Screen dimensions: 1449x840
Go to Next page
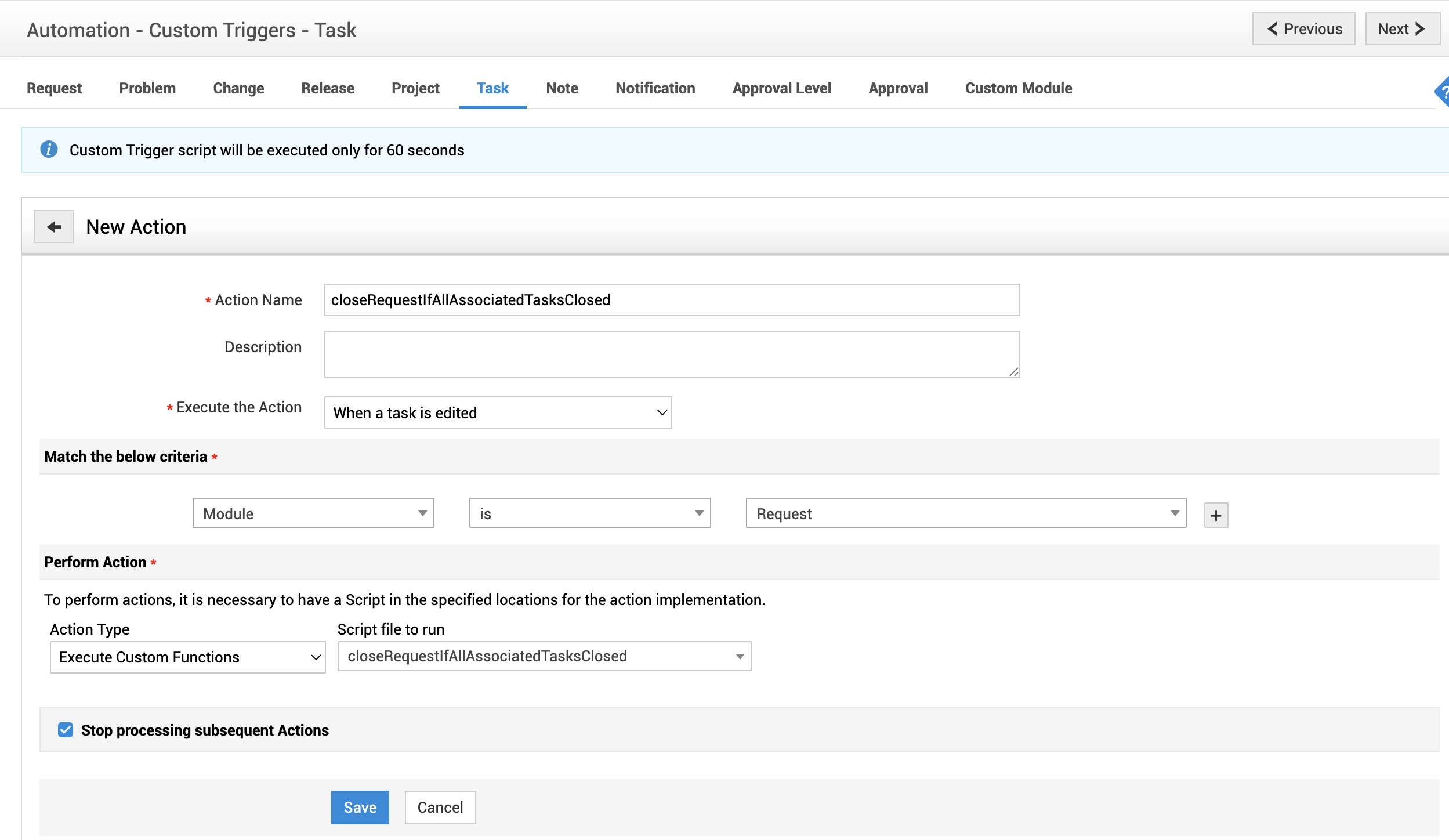tap(1401, 29)
